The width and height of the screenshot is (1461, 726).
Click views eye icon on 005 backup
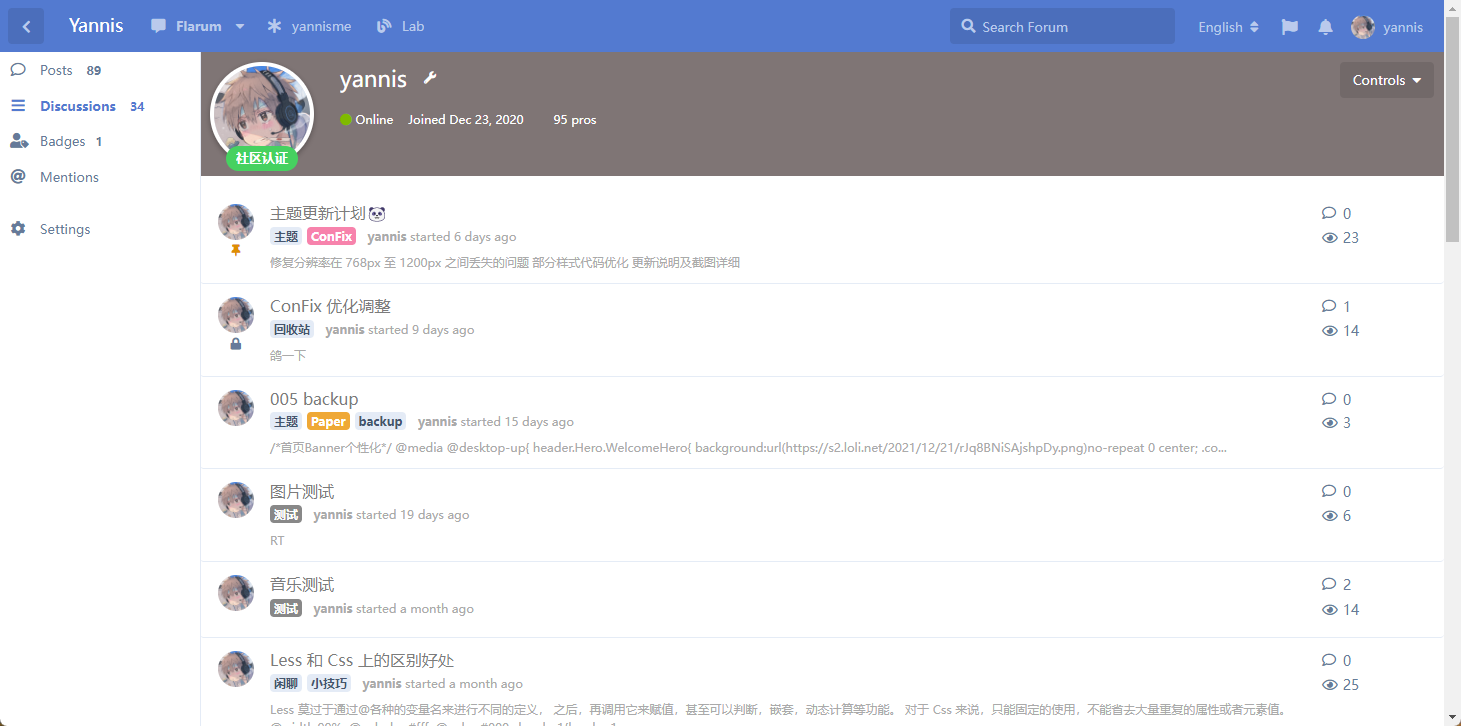click(1330, 423)
